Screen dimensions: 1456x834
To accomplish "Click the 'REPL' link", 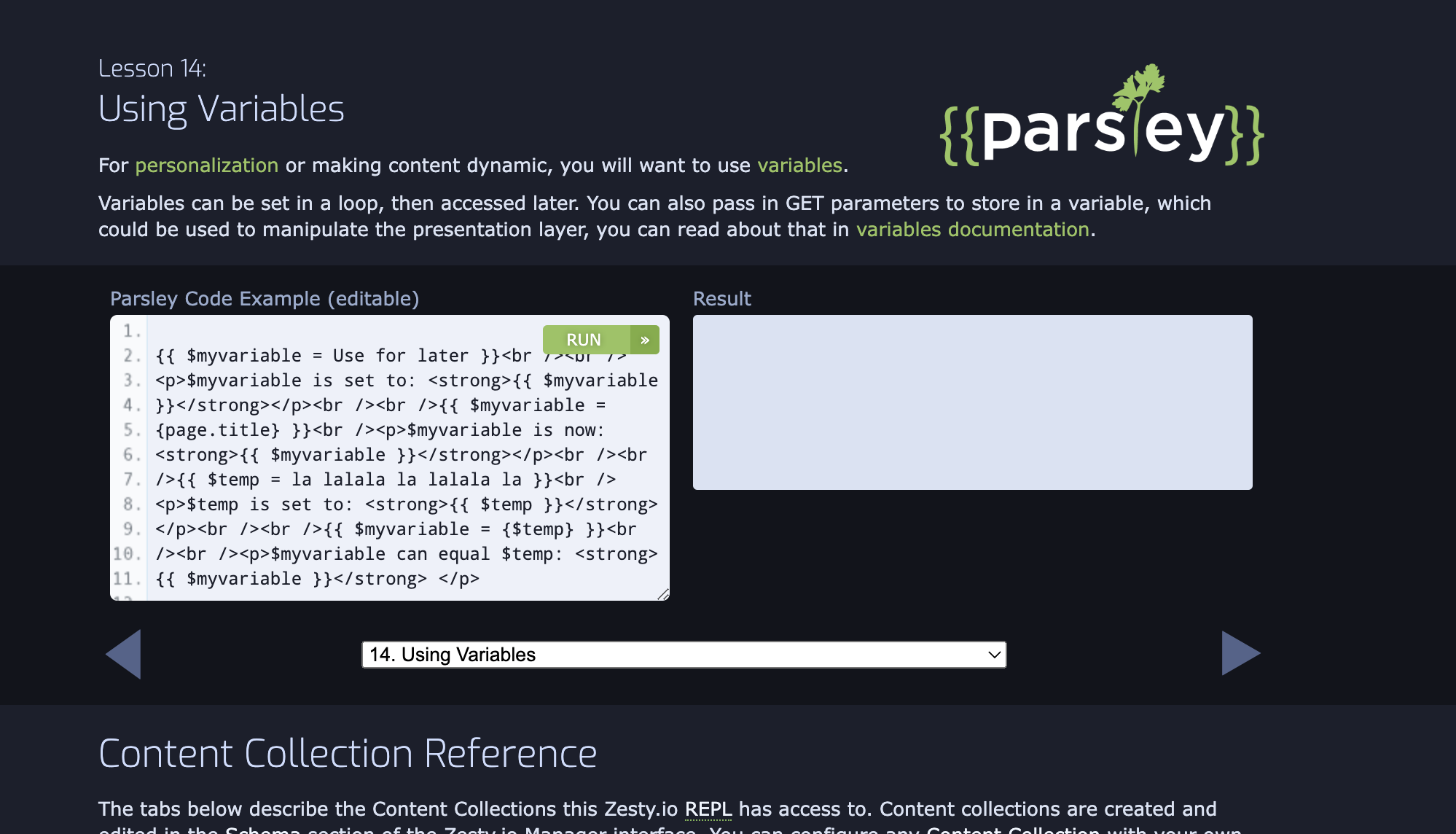I will [x=708, y=809].
